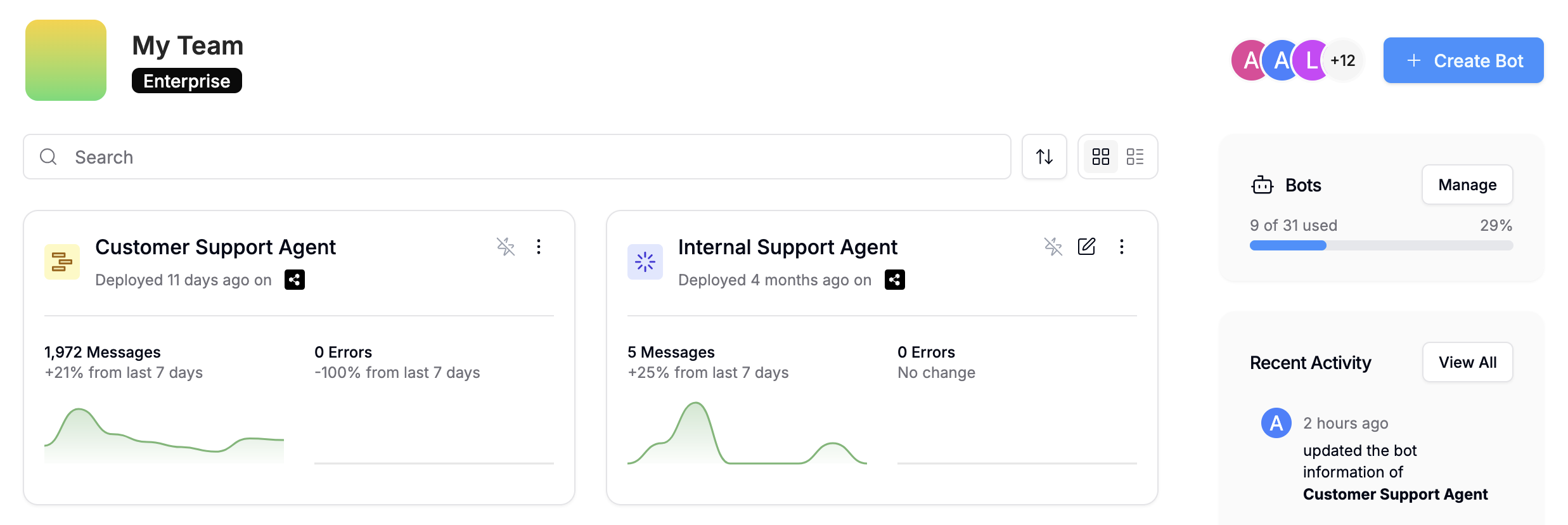The image size is (1568, 525).
Task: Click the Manage button for Bots
Action: [1467, 185]
